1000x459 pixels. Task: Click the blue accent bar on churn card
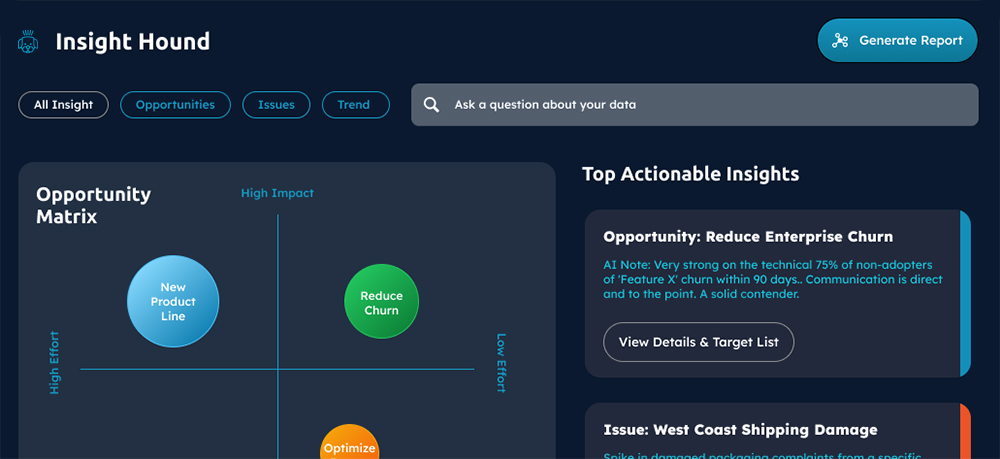964,293
